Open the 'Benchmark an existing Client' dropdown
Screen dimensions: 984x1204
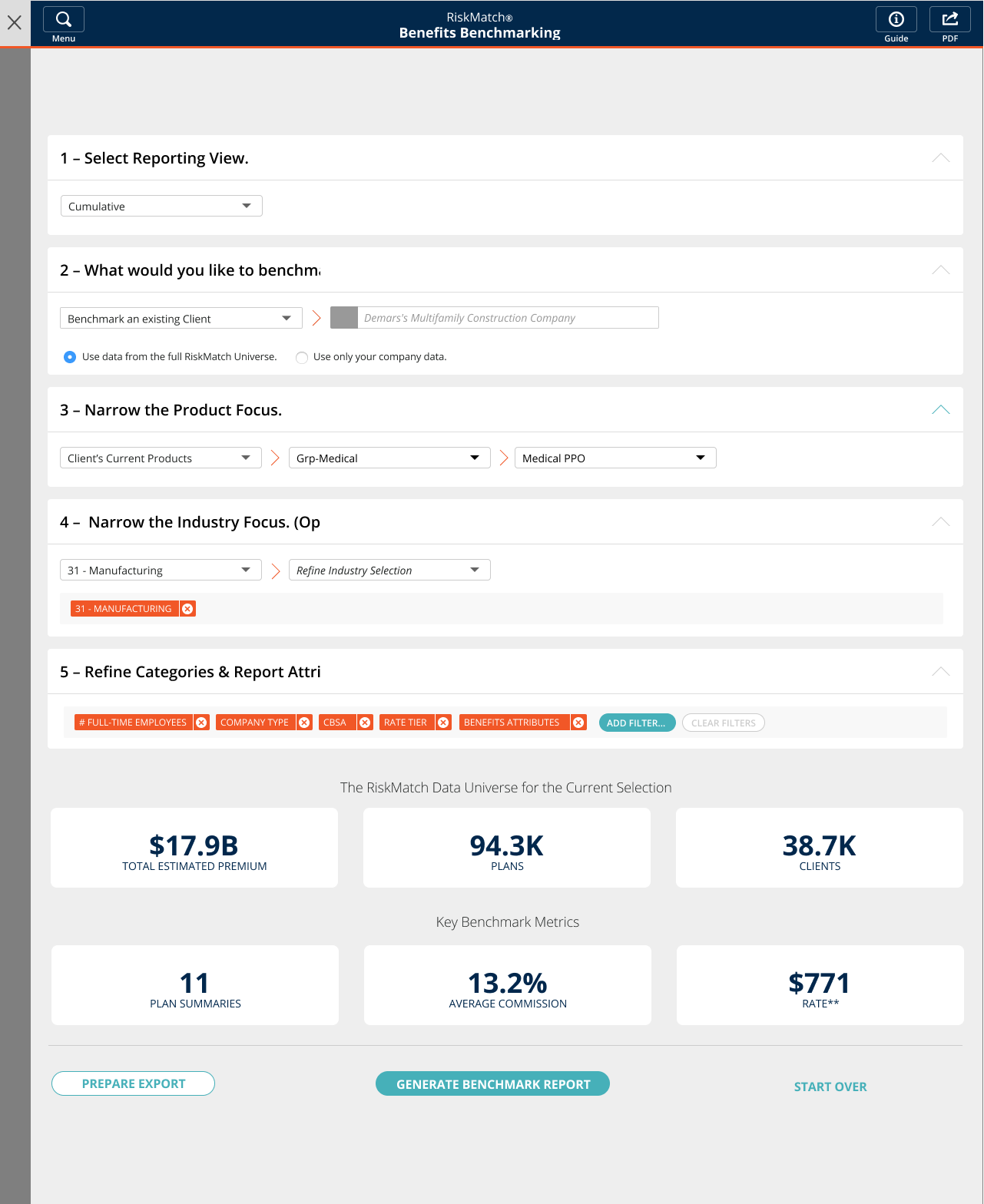pyautogui.click(x=181, y=318)
